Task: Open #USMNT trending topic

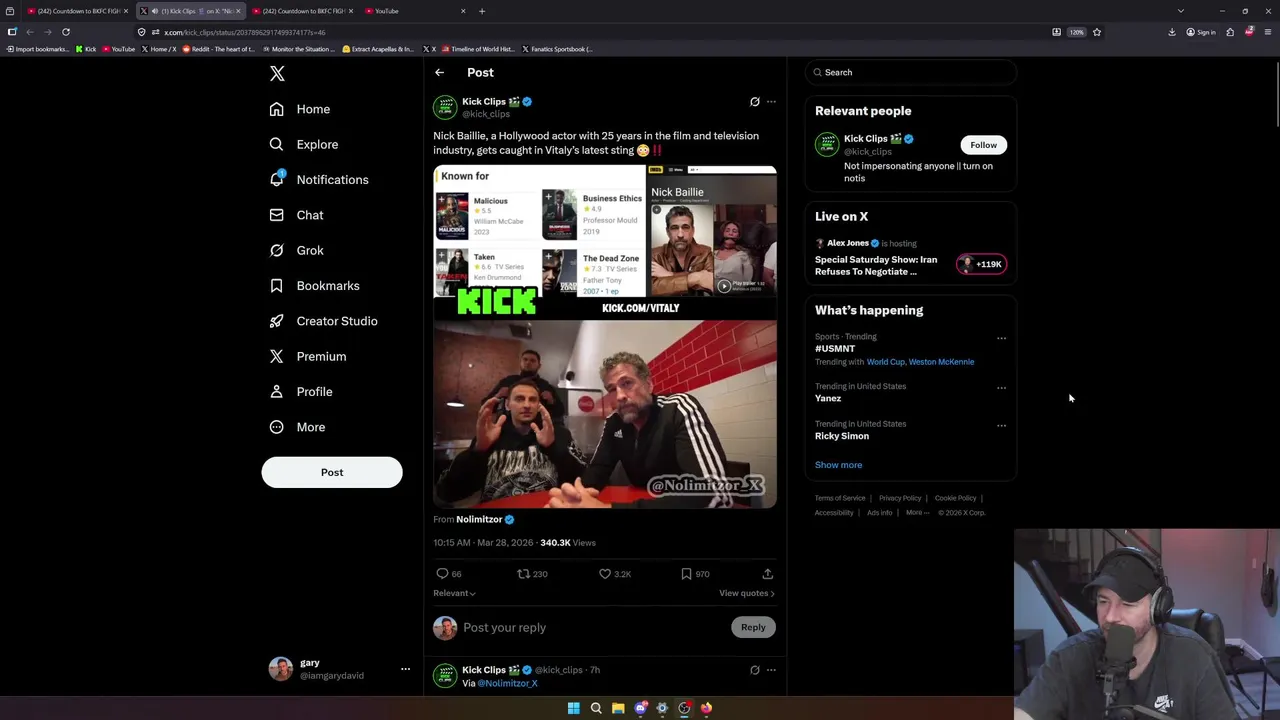Action: 835,349
